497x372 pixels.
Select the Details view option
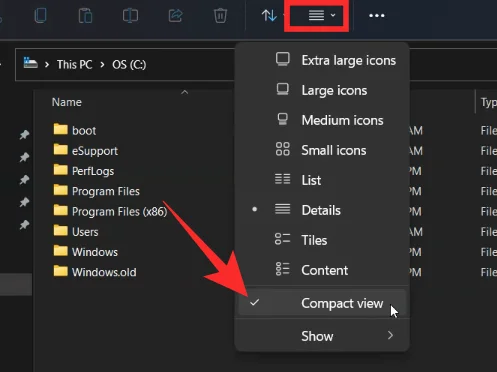[322, 210]
